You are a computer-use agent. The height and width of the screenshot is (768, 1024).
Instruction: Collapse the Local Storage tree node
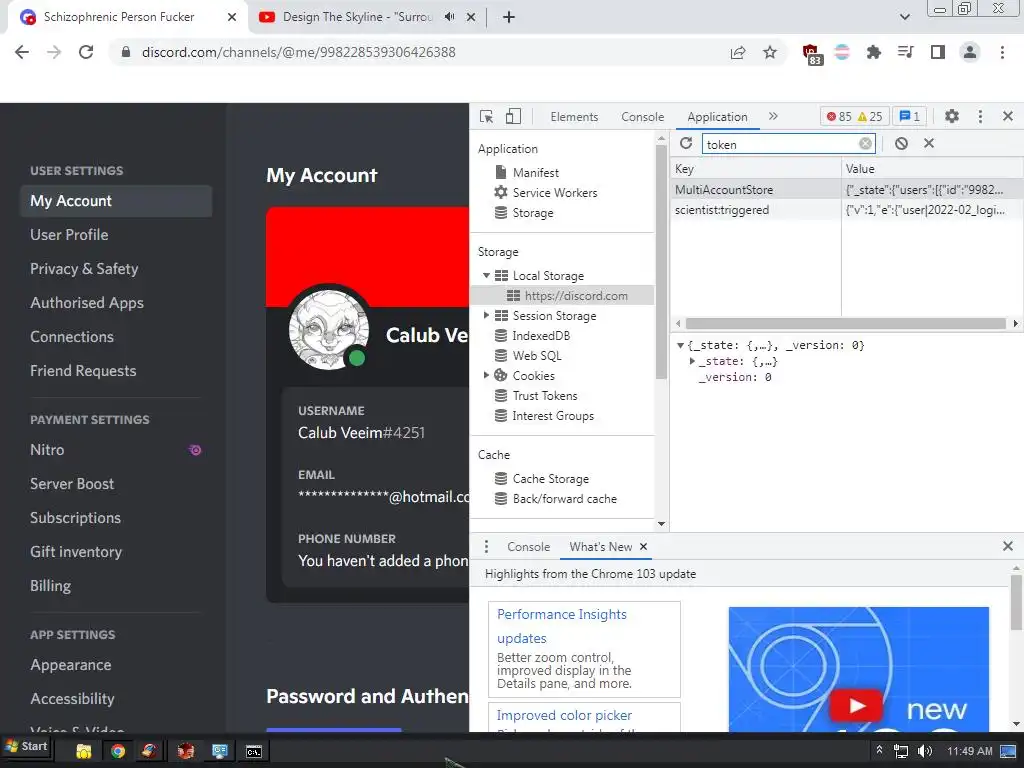pyautogui.click(x=486, y=276)
